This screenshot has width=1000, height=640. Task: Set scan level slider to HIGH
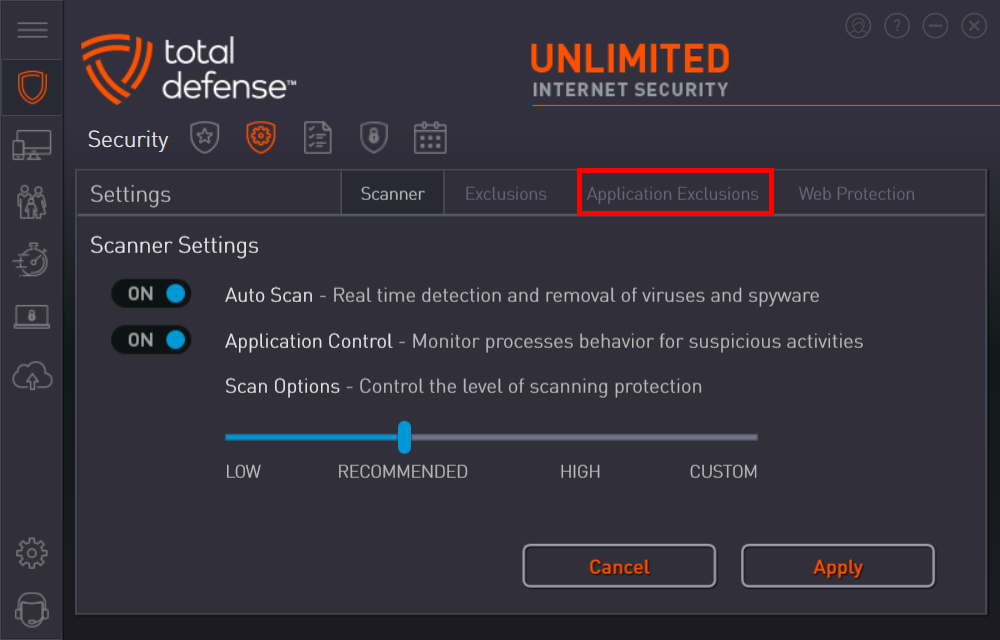click(x=580, y=437)
